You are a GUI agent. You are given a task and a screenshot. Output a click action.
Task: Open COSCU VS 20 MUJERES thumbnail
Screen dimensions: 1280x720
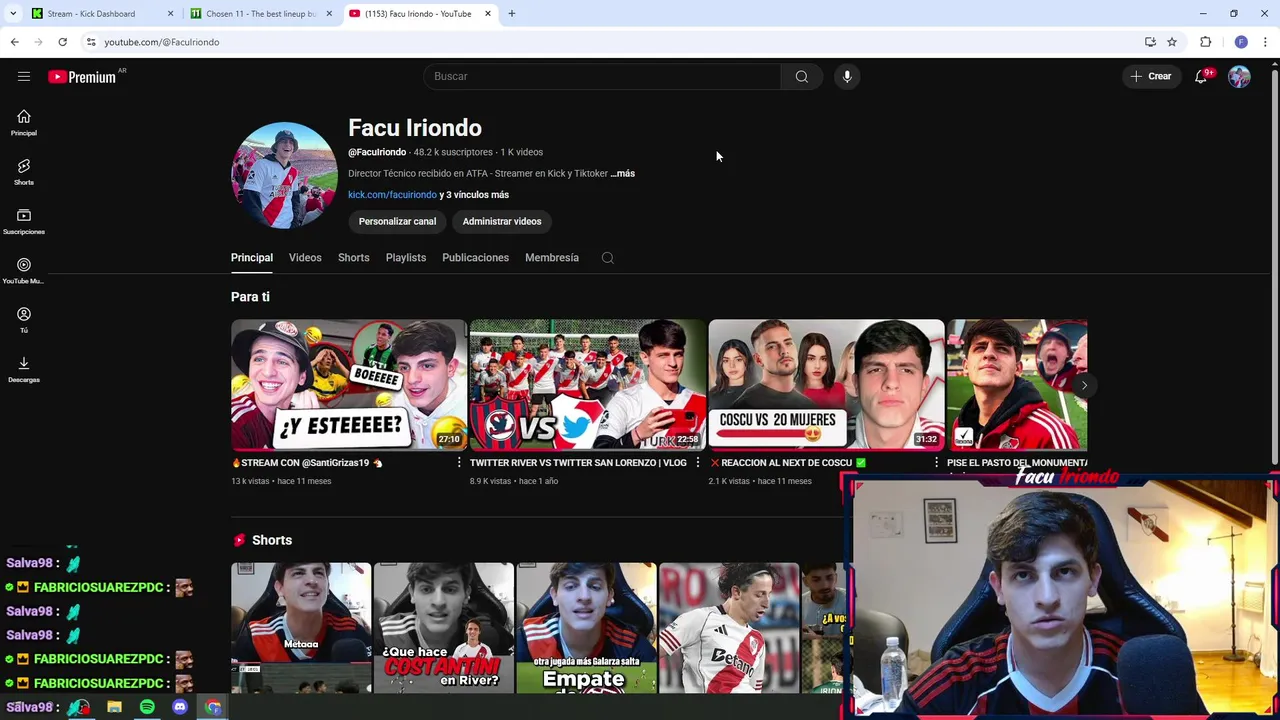pyautogui.click(x=826, y=385)
